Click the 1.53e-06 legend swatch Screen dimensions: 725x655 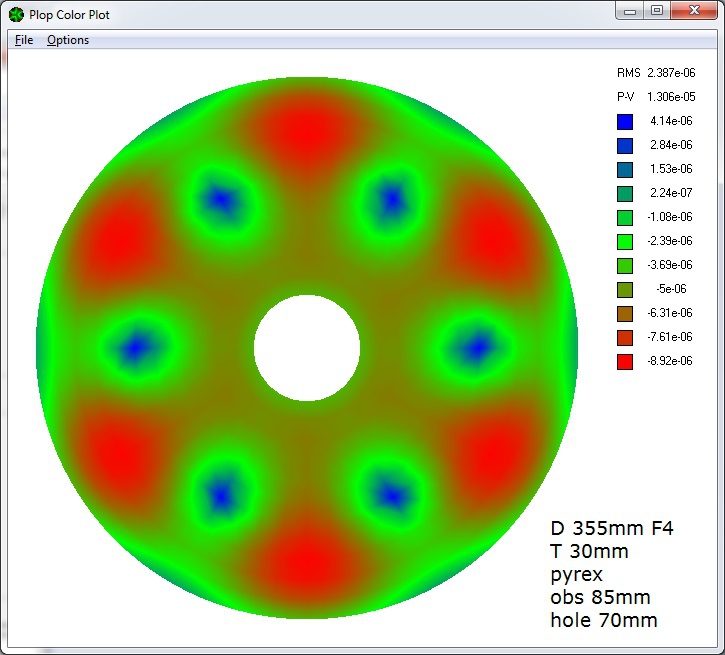(625, 170)
